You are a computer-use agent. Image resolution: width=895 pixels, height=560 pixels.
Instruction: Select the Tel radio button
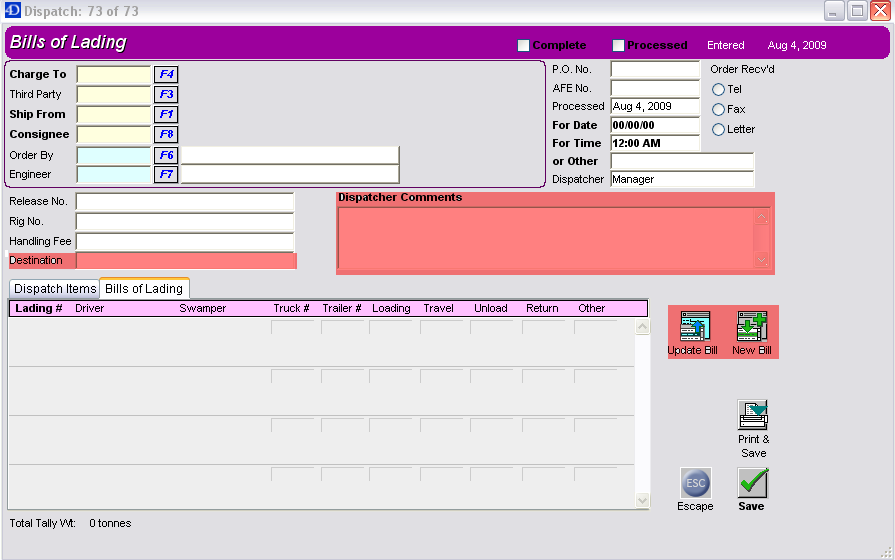point(718,90)
